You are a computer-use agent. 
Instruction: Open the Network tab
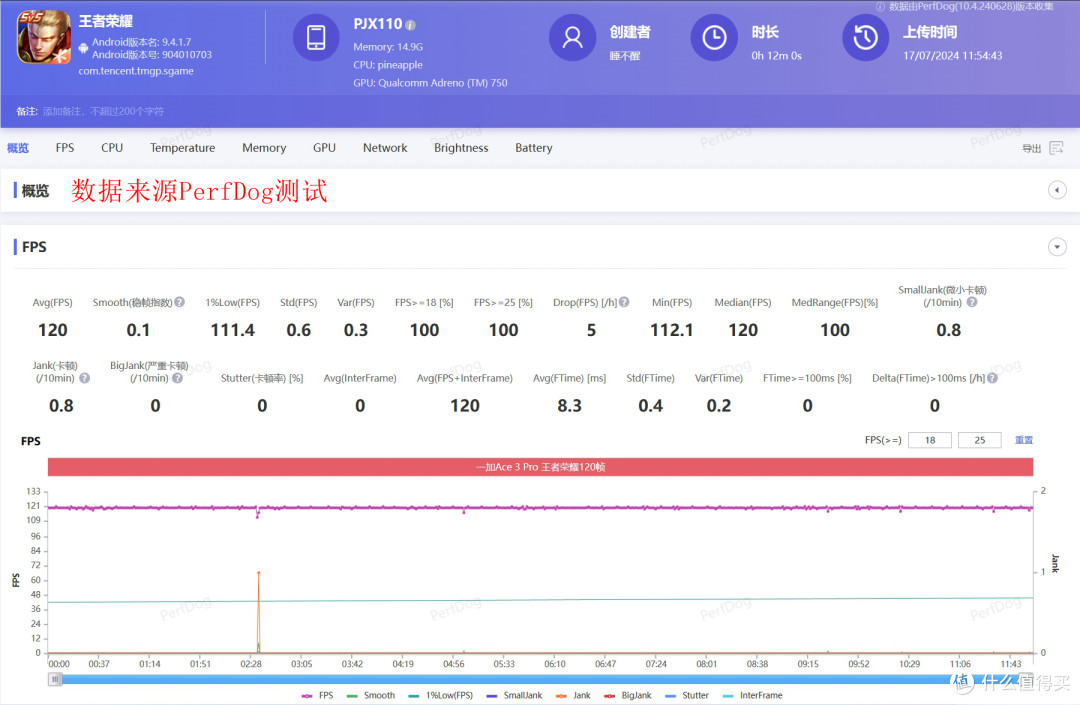pos(385,148)
